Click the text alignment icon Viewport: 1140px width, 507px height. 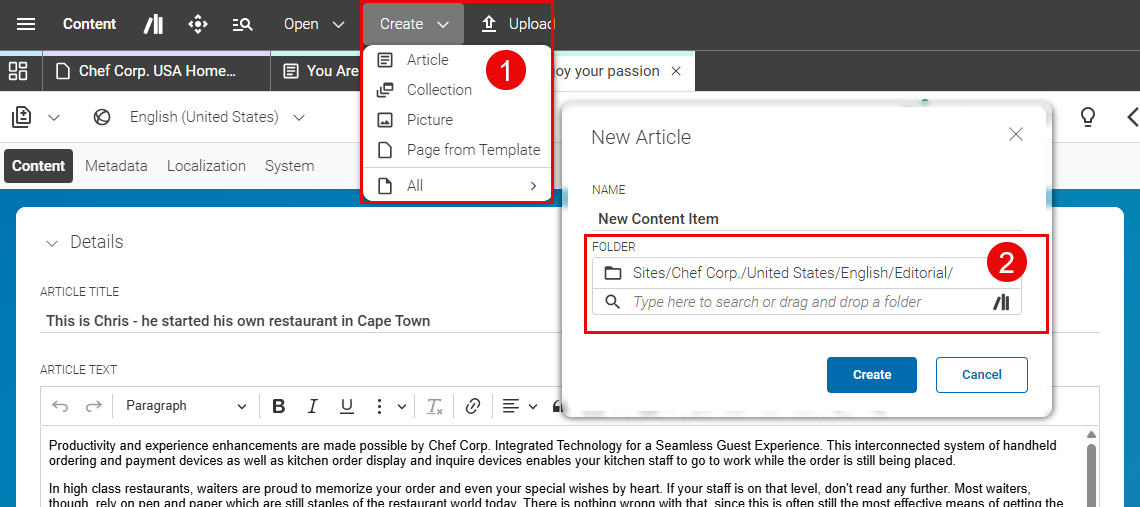pyautogui.click(x=512, y=406)
